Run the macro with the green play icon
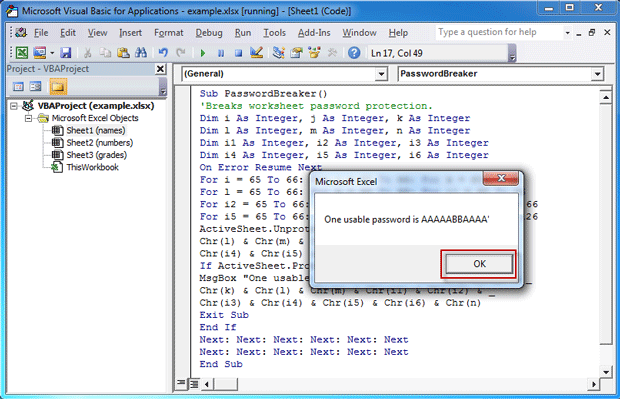This screenshot has width=620, height=399. (203, 53)
